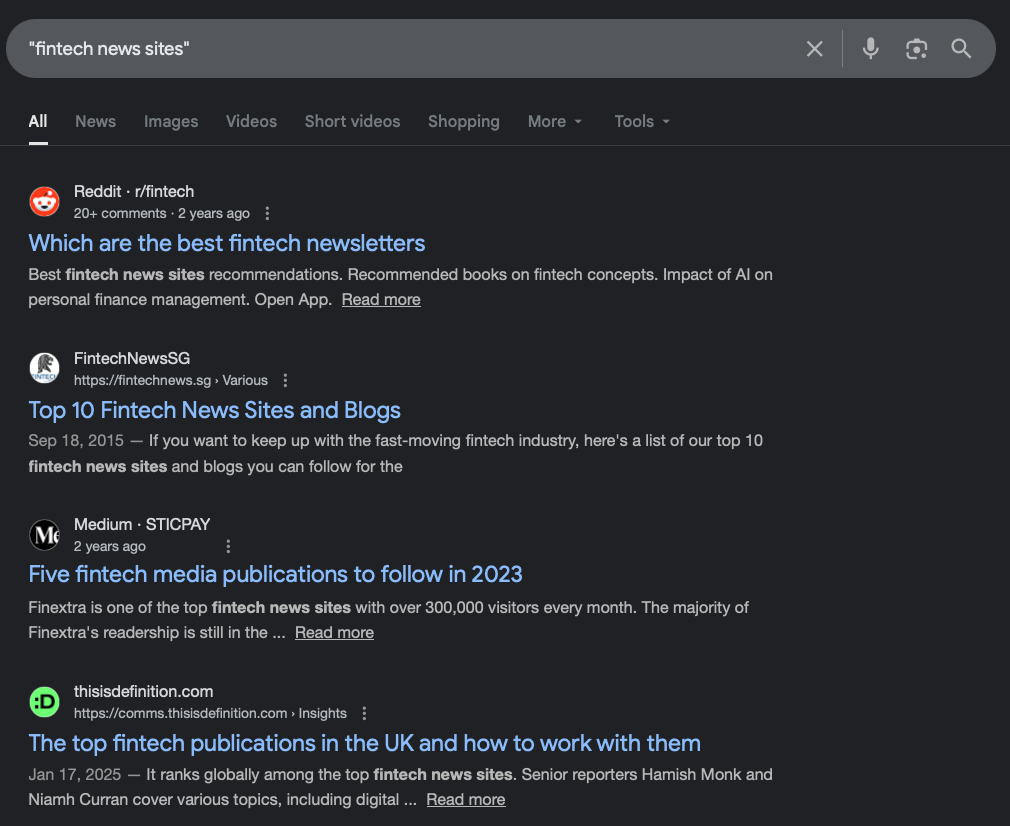Switch to the Images tab
Screen dimensions: 1010x826
[171, 121]
